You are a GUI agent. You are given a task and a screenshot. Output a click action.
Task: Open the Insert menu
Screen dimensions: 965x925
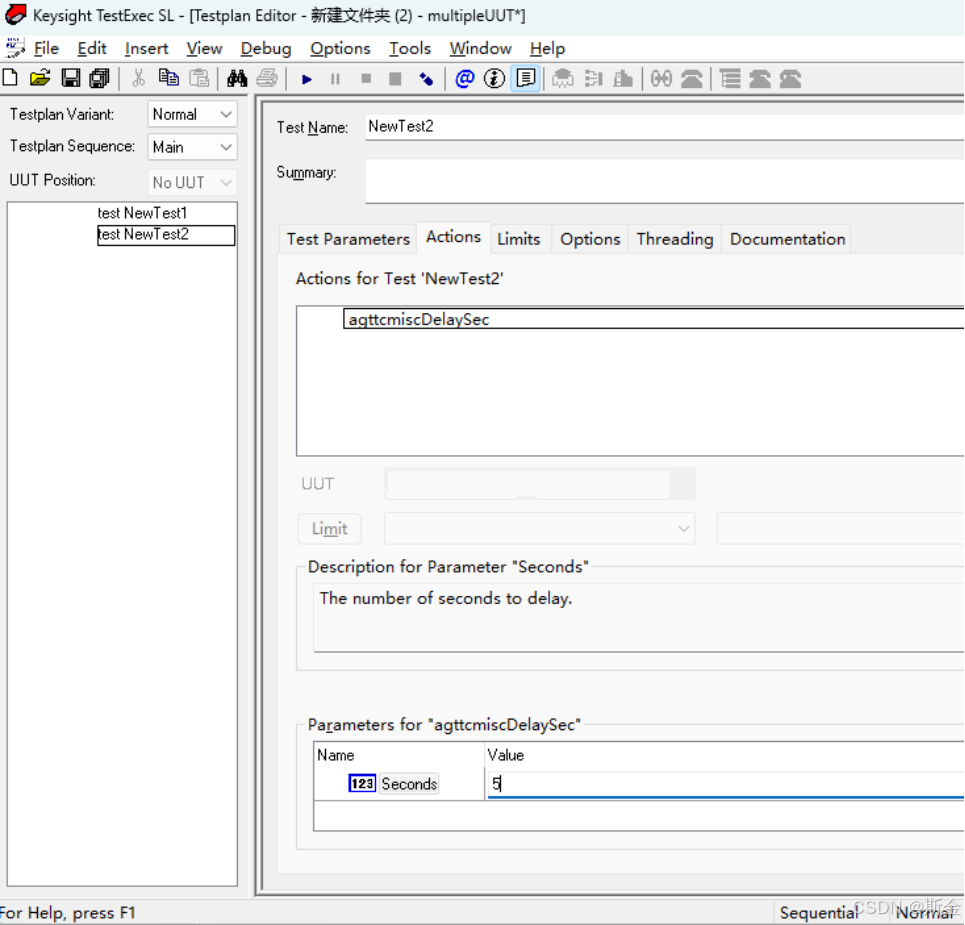146,48
